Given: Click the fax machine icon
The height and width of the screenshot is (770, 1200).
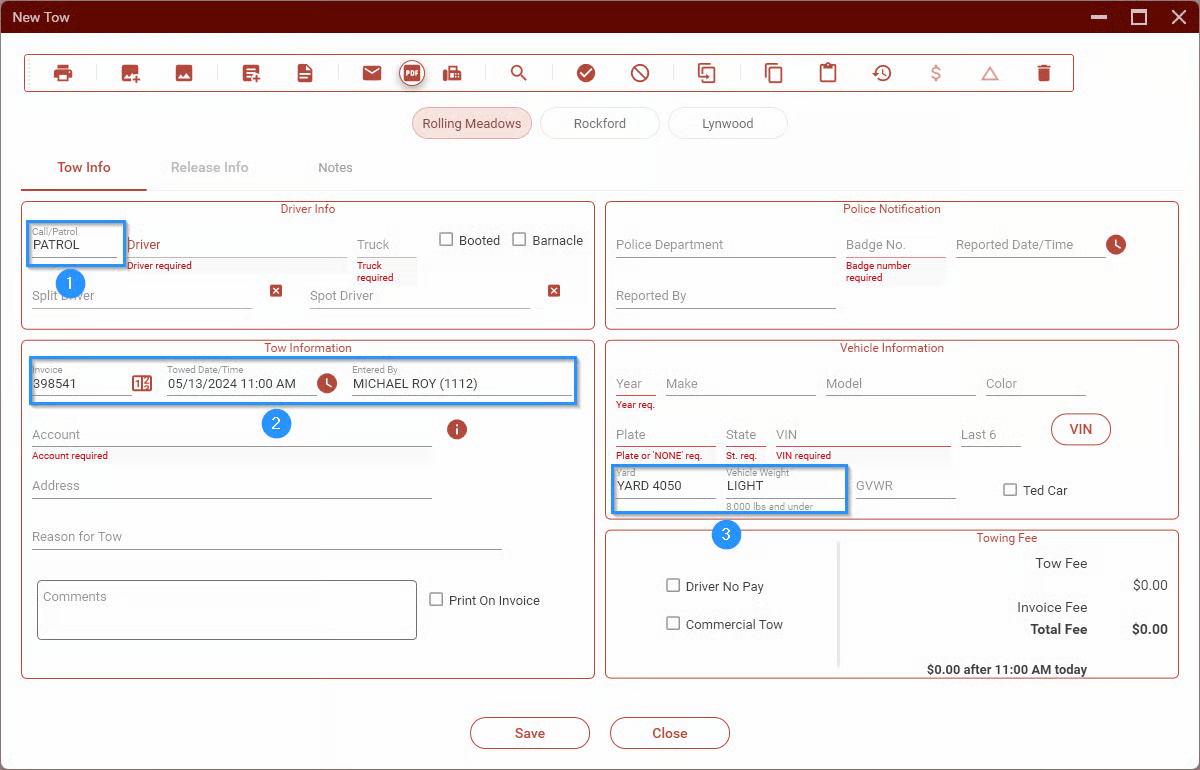Looking at the screenshot, I should [452, 73].
